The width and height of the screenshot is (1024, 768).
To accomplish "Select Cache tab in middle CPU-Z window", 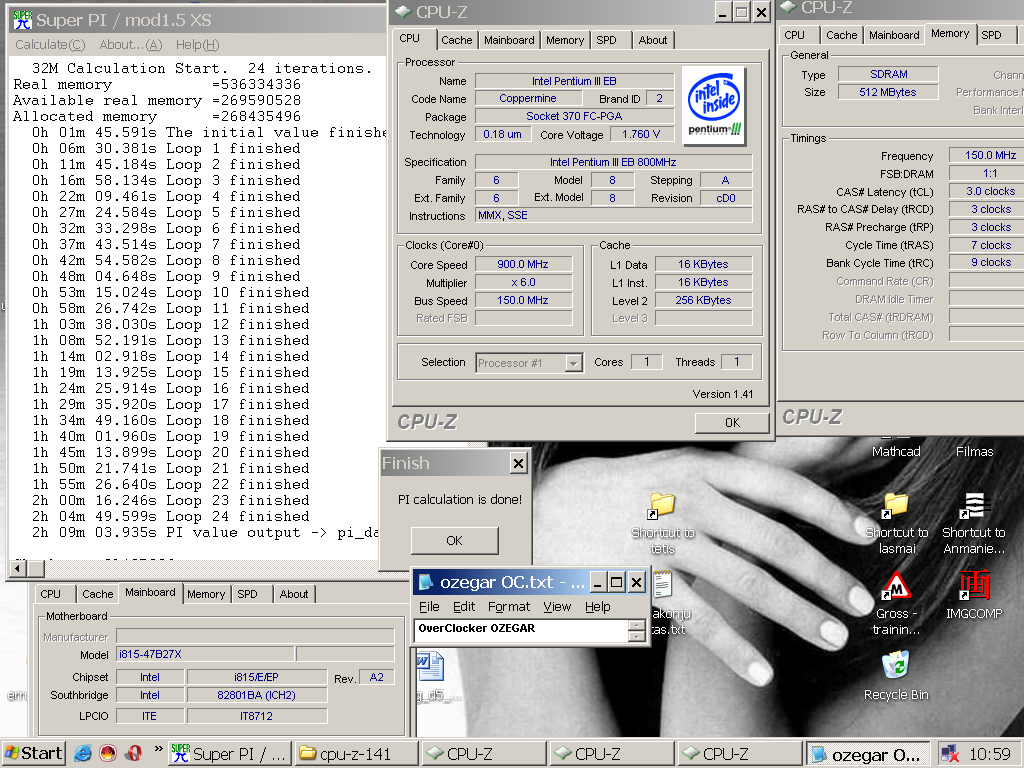I will click(456, 40).
